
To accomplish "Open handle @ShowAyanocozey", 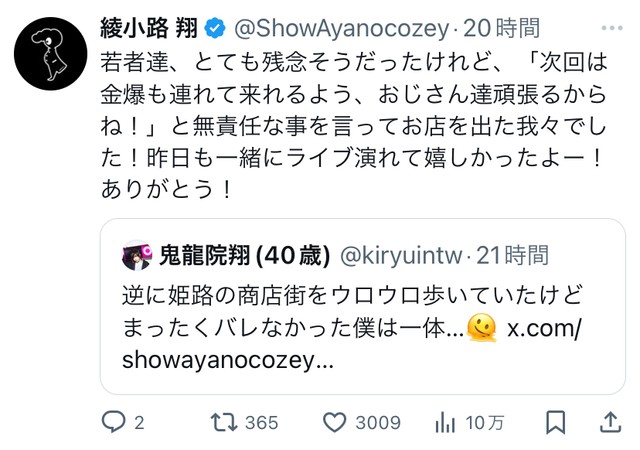I will click(342, 29).
